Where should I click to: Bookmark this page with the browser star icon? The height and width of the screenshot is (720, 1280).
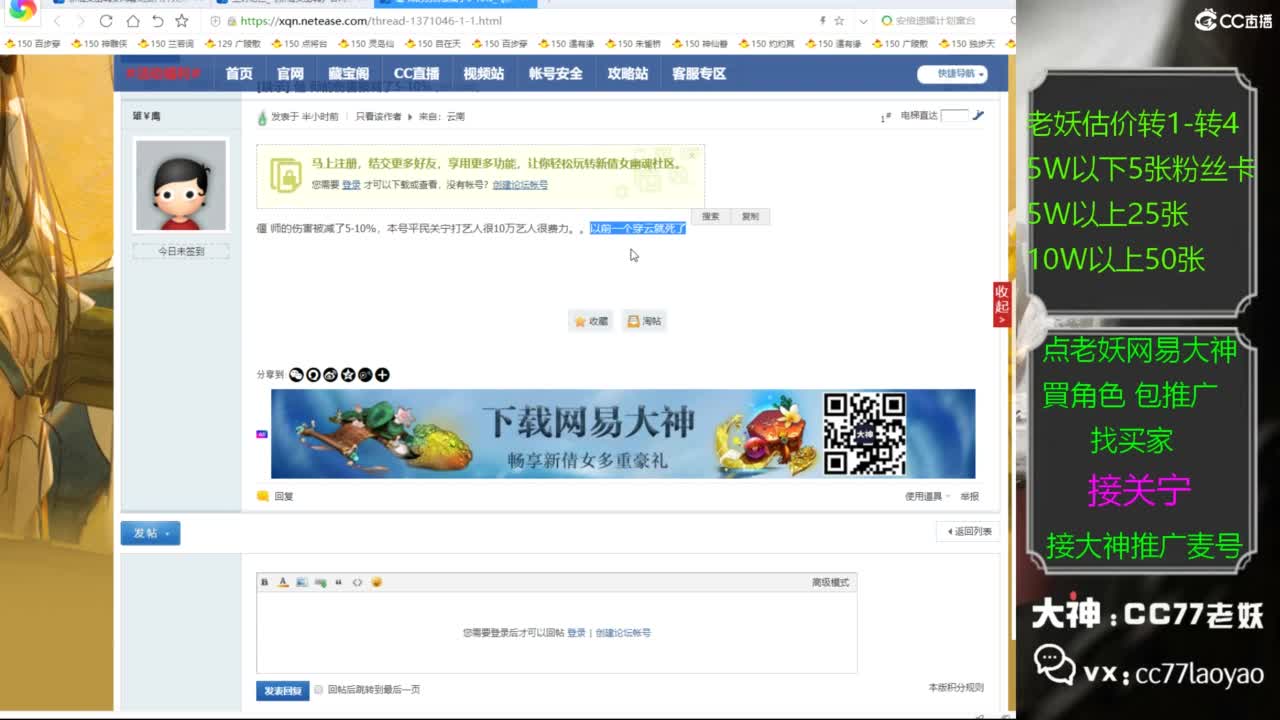(x=837, y=20)
